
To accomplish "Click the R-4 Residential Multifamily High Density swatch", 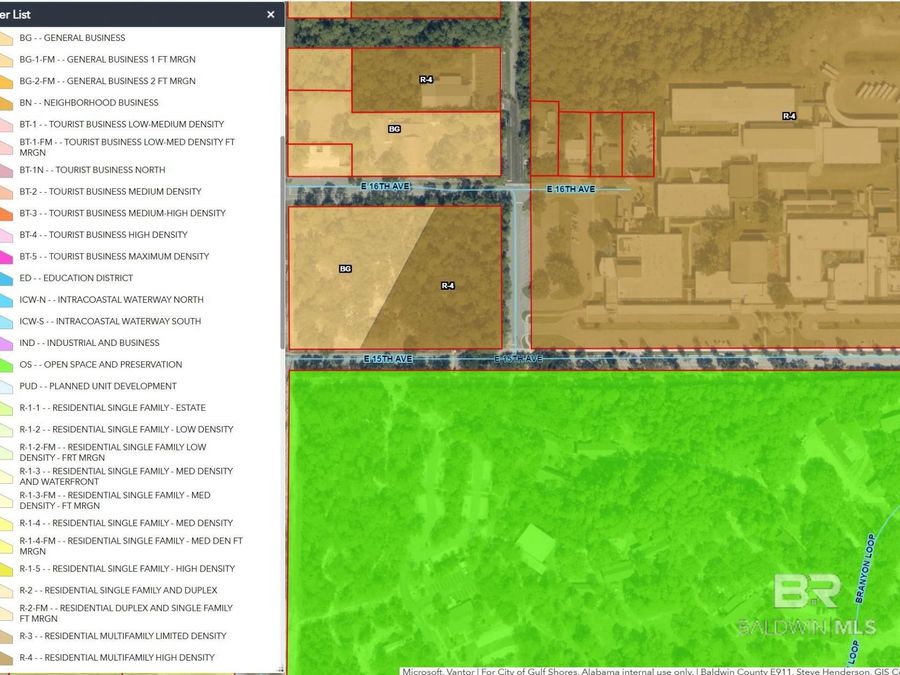I will click(6, 658).
